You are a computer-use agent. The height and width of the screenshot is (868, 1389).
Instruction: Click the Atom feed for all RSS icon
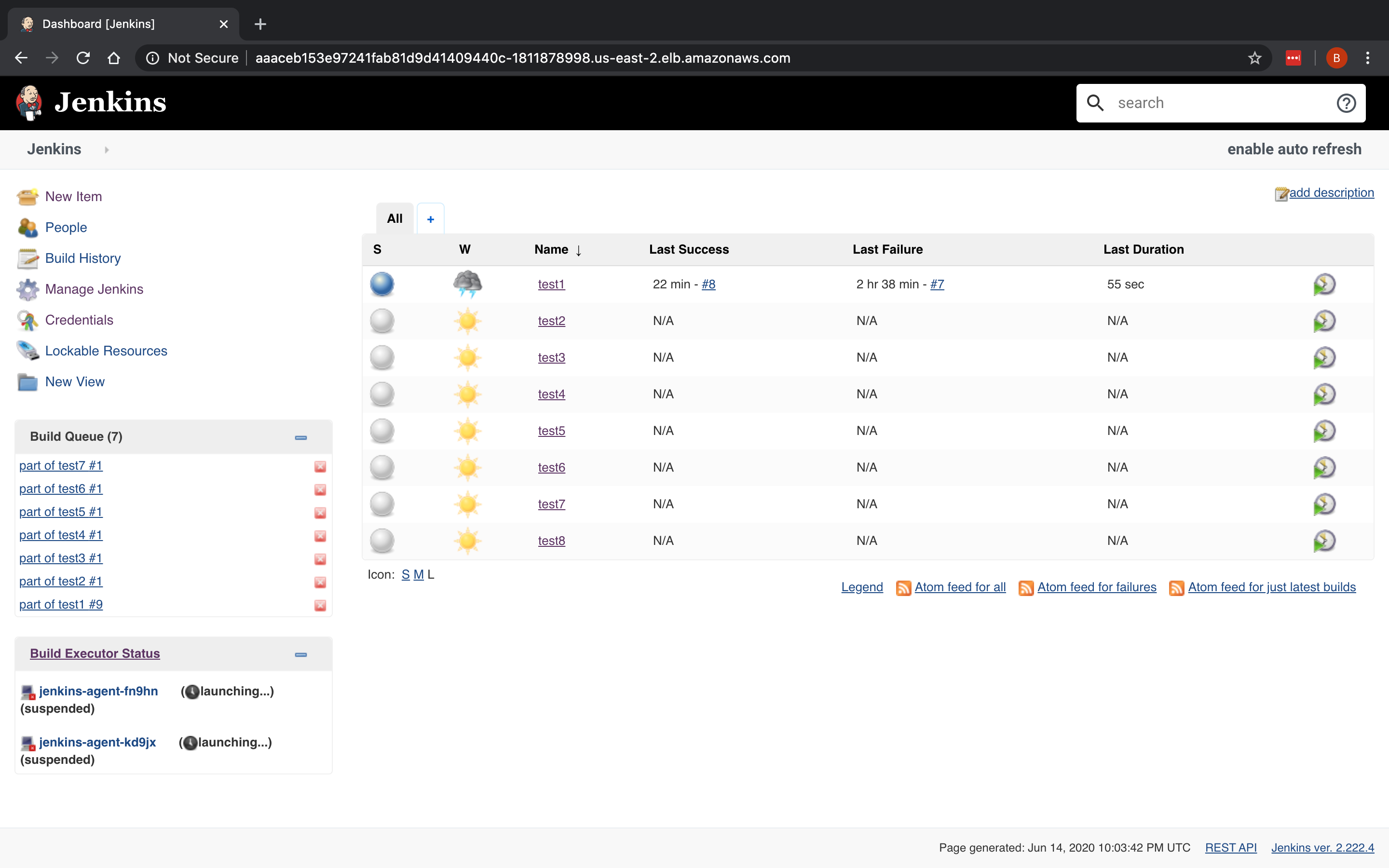pyautogui.click(x=903, y=588)
